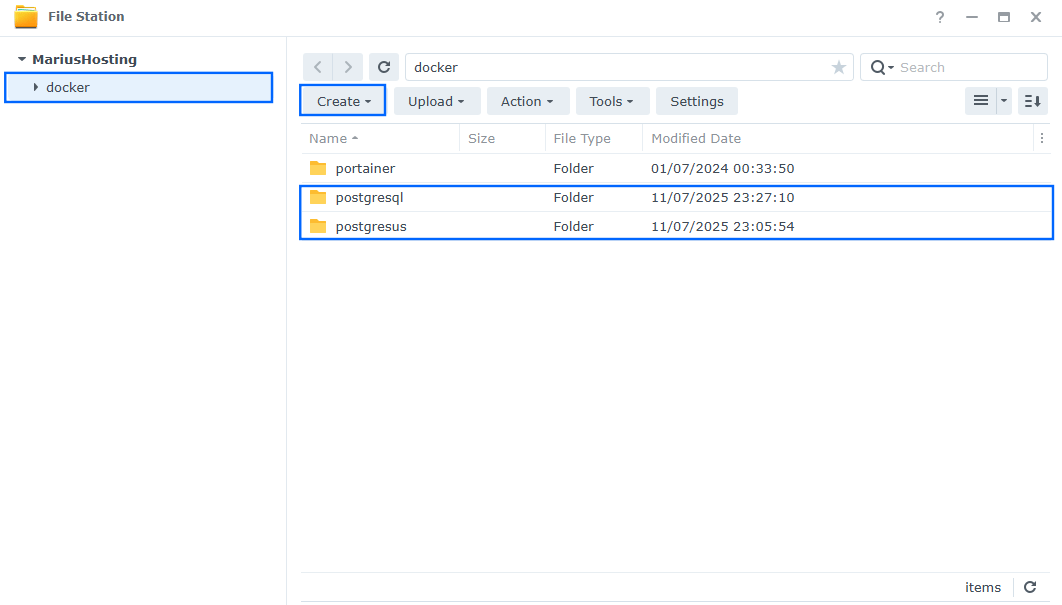This screenshot has height=605, width=1062.
Task: Sort files by clicking the Name header
Action: pyautogui.click(x=331, y=138)
